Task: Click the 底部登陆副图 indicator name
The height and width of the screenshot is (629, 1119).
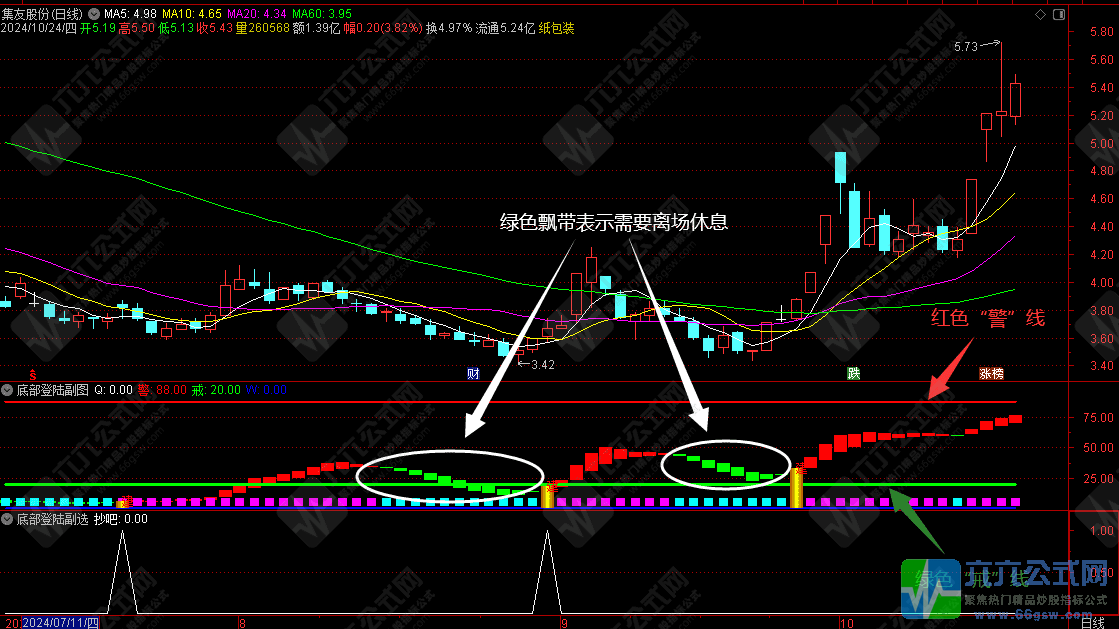Action: coord(53,390)
